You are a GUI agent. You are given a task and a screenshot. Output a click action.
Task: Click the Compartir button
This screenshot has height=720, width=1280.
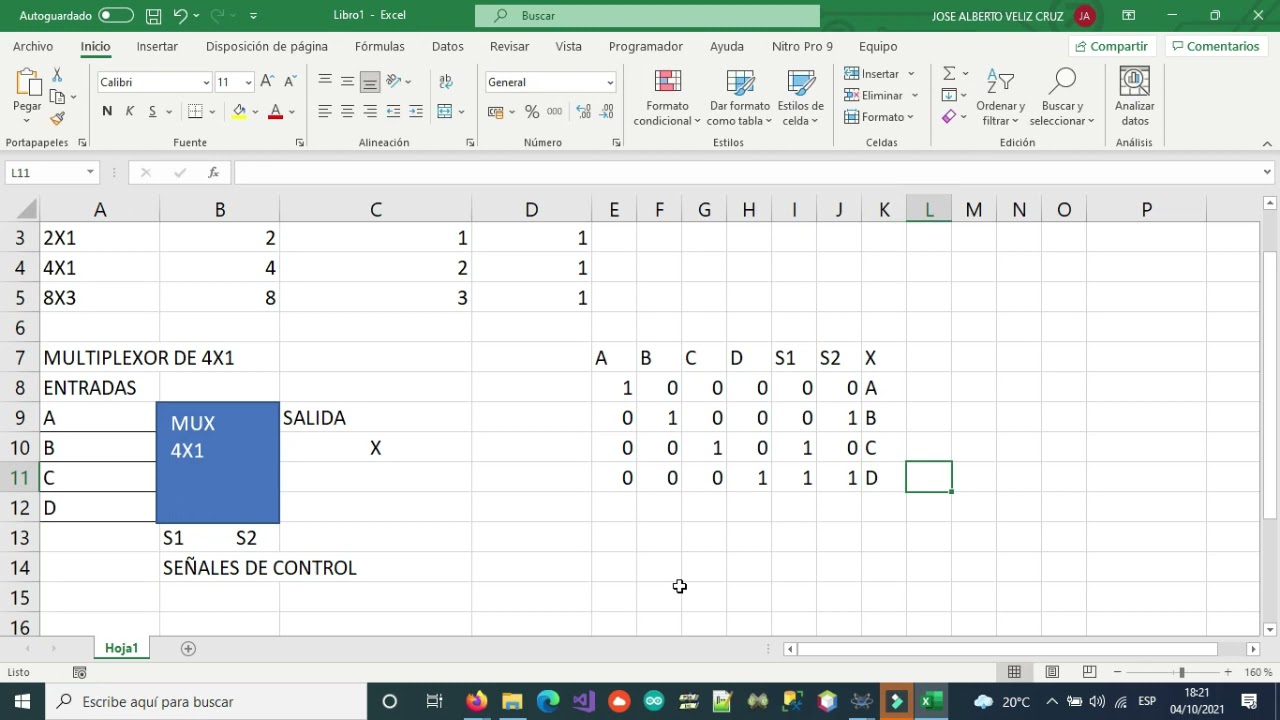[1110, 46]
